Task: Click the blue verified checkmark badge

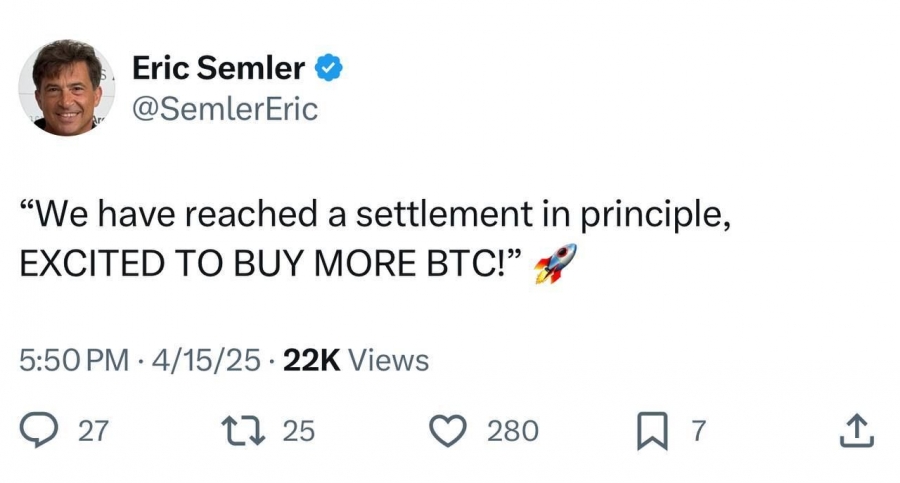Action: coord(328,68)
